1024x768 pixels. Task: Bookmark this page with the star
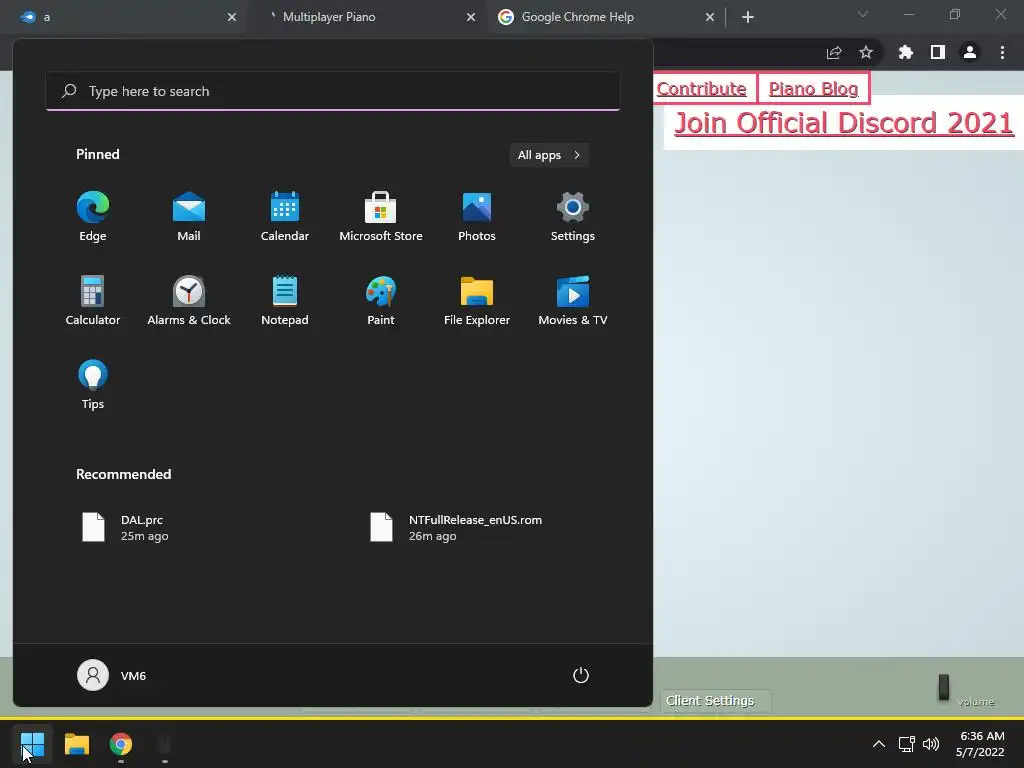pos(866,52)
